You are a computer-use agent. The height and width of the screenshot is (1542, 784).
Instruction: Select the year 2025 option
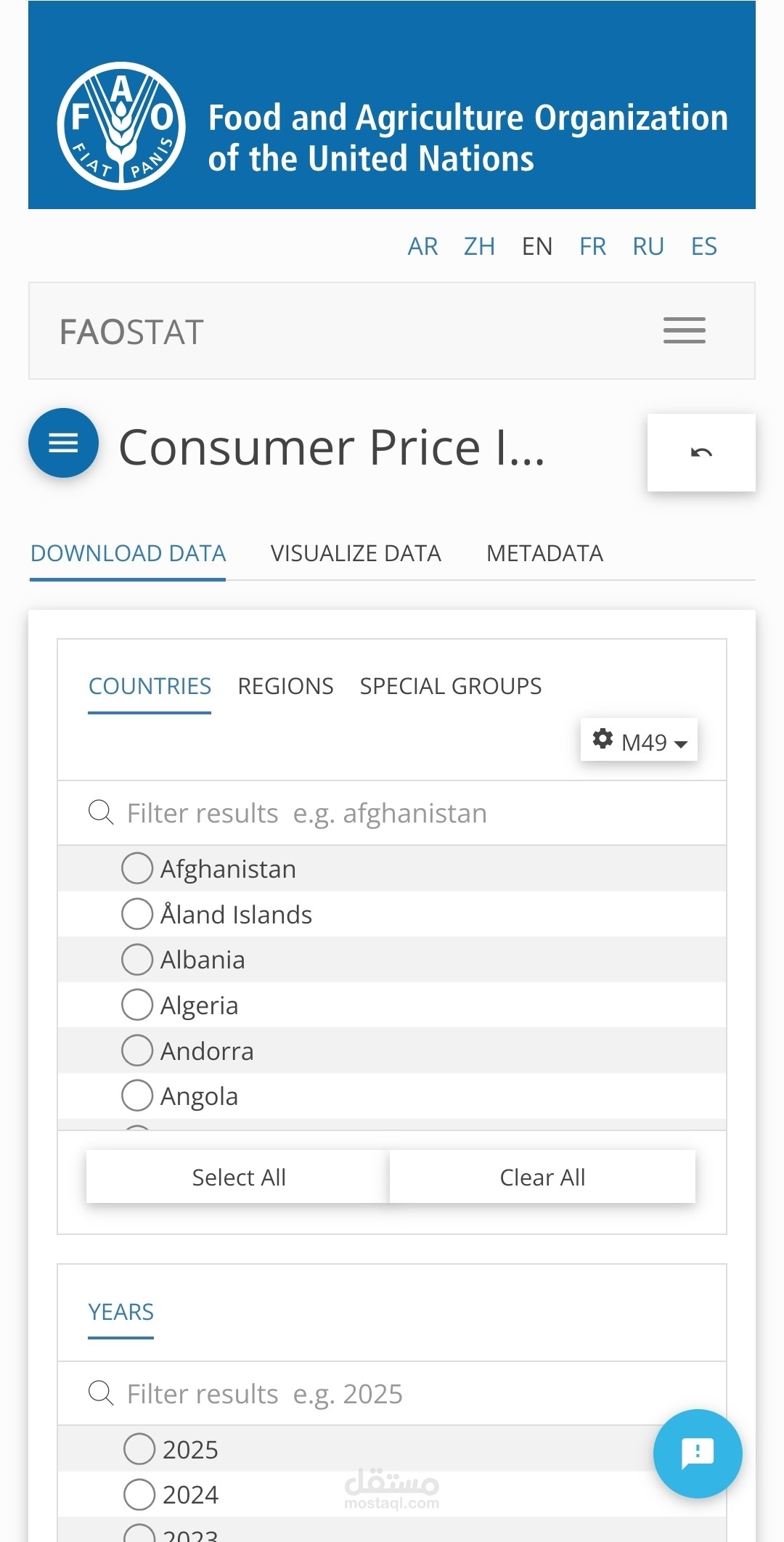(139, 1449)
